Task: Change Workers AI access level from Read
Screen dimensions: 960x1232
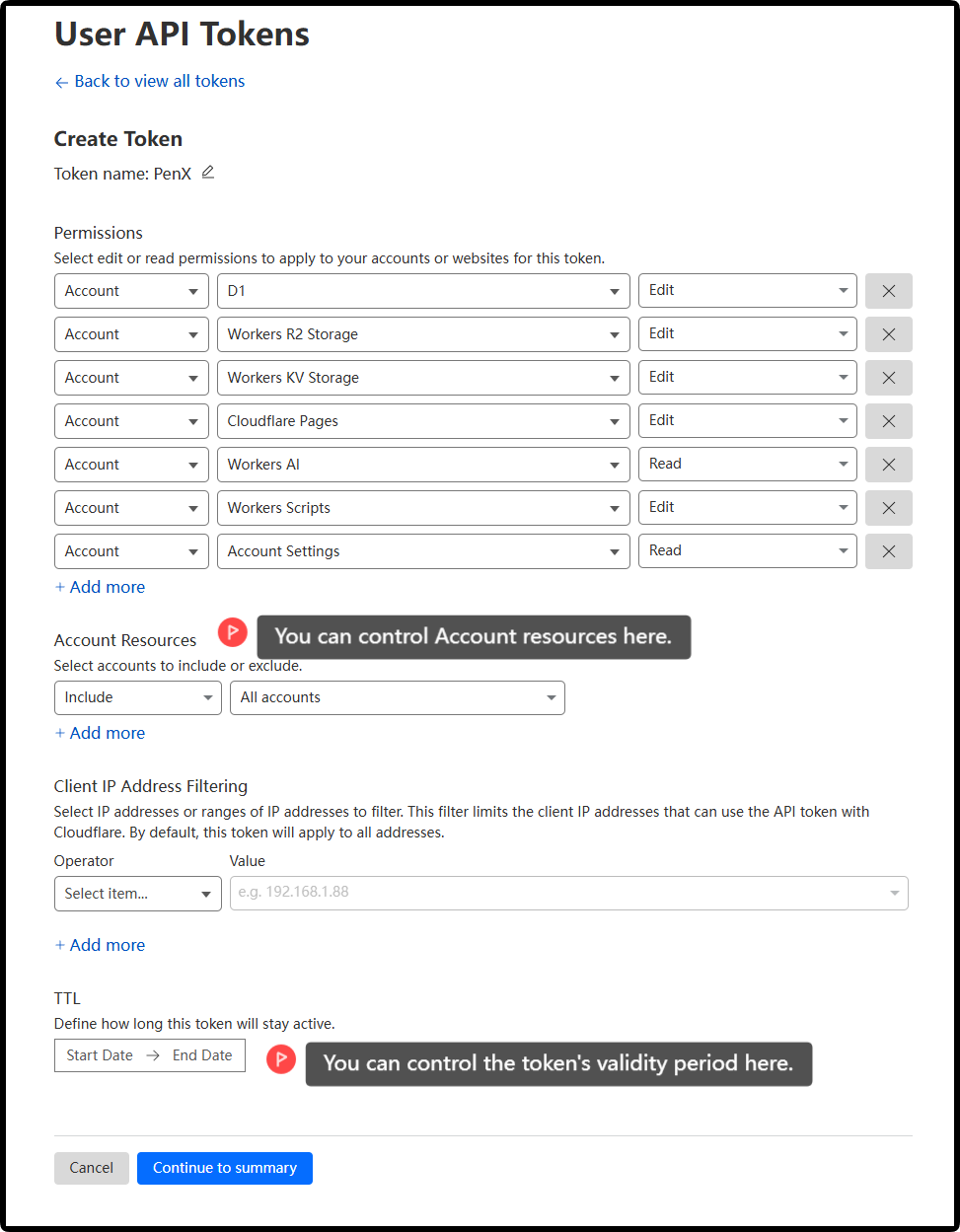Action: click(747, 465)
